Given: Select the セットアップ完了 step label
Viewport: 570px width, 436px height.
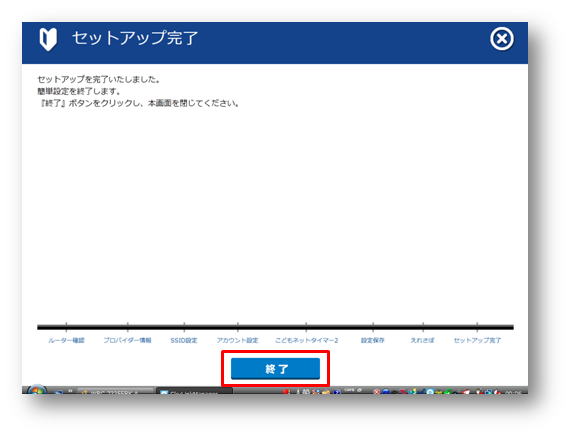Looking at the screenshot, I should pos(477,340).
